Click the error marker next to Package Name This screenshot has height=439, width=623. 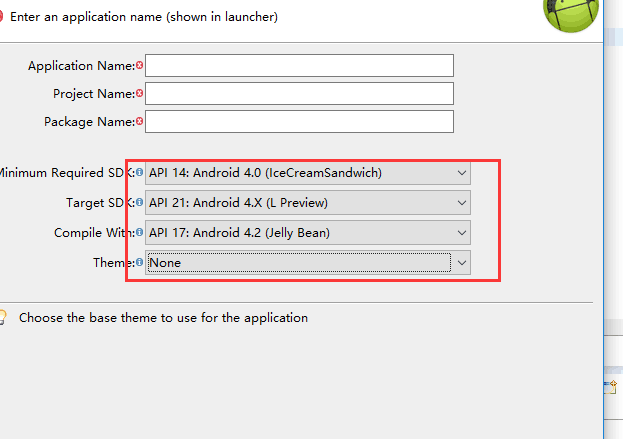[139, 121]
